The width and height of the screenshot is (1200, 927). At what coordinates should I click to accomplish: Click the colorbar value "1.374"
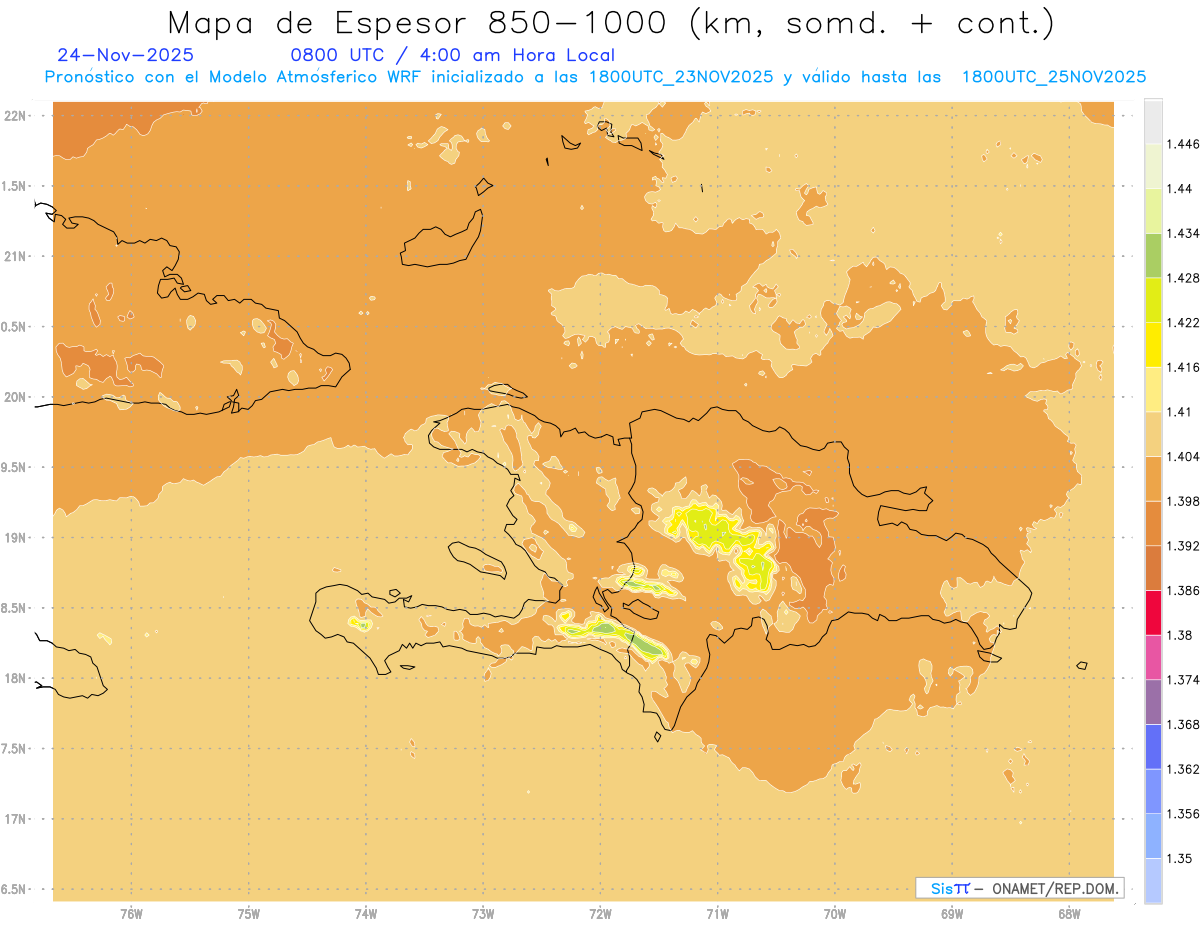[x=1185, y=679]
